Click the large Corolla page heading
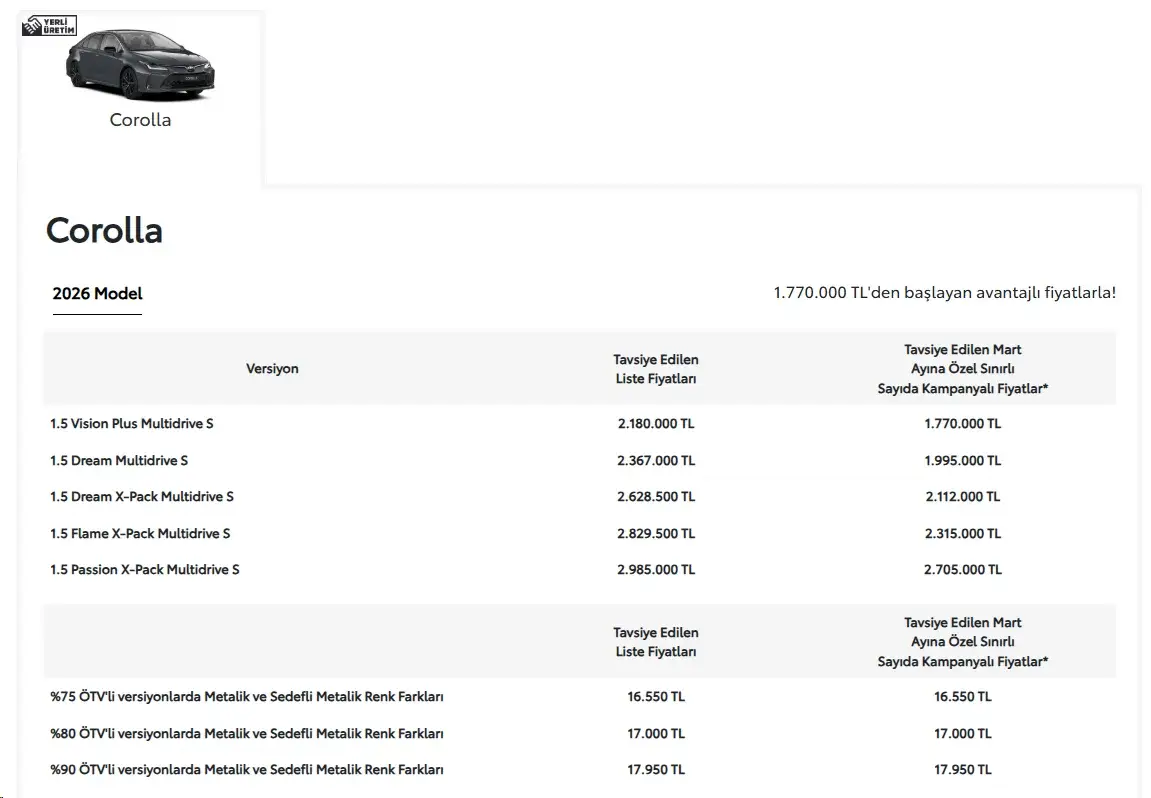Viewport: 1151px width, 798px height. click(x=104, y=231)
